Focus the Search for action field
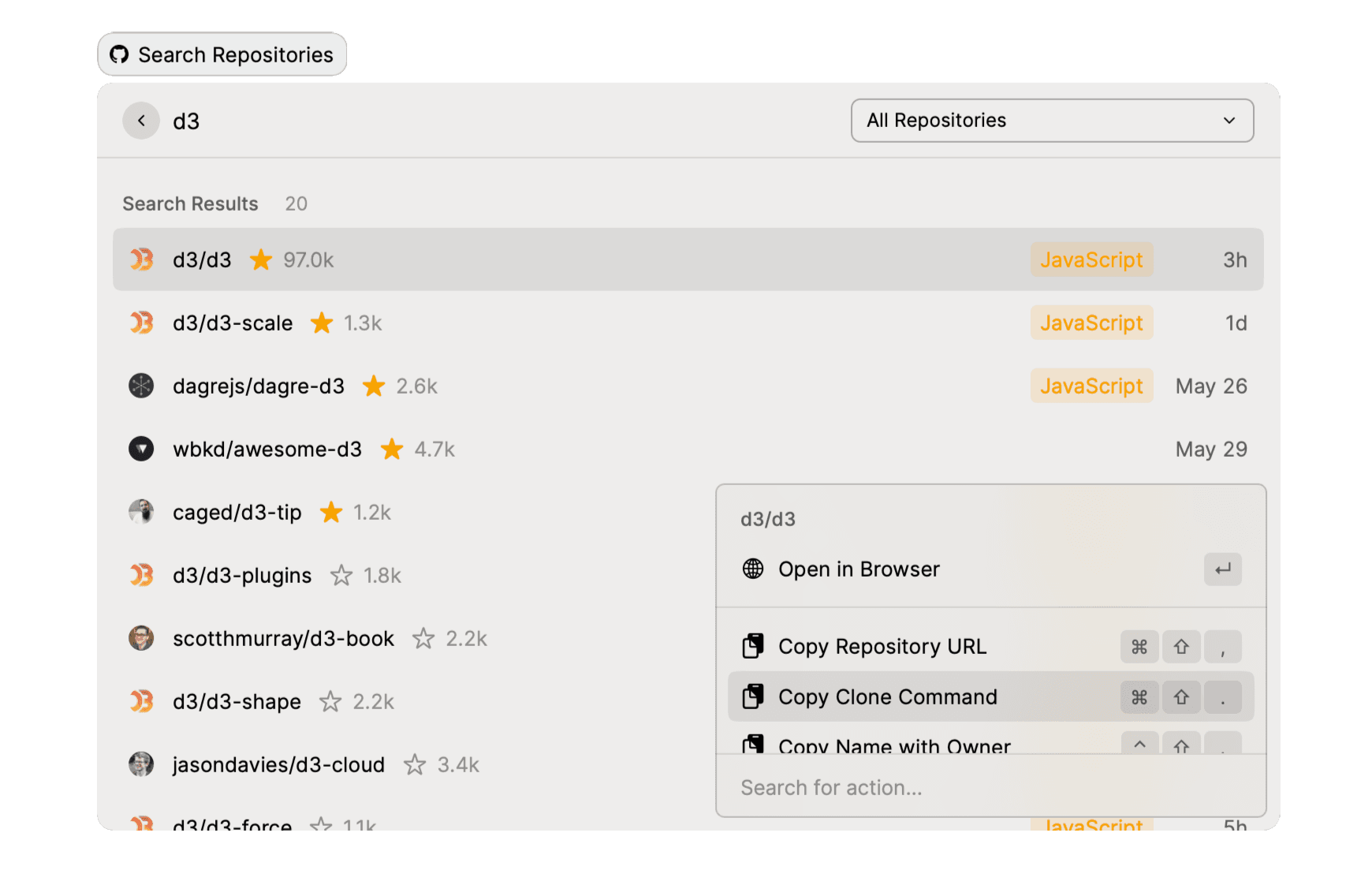1372x885 pixels. coord(990,787)
